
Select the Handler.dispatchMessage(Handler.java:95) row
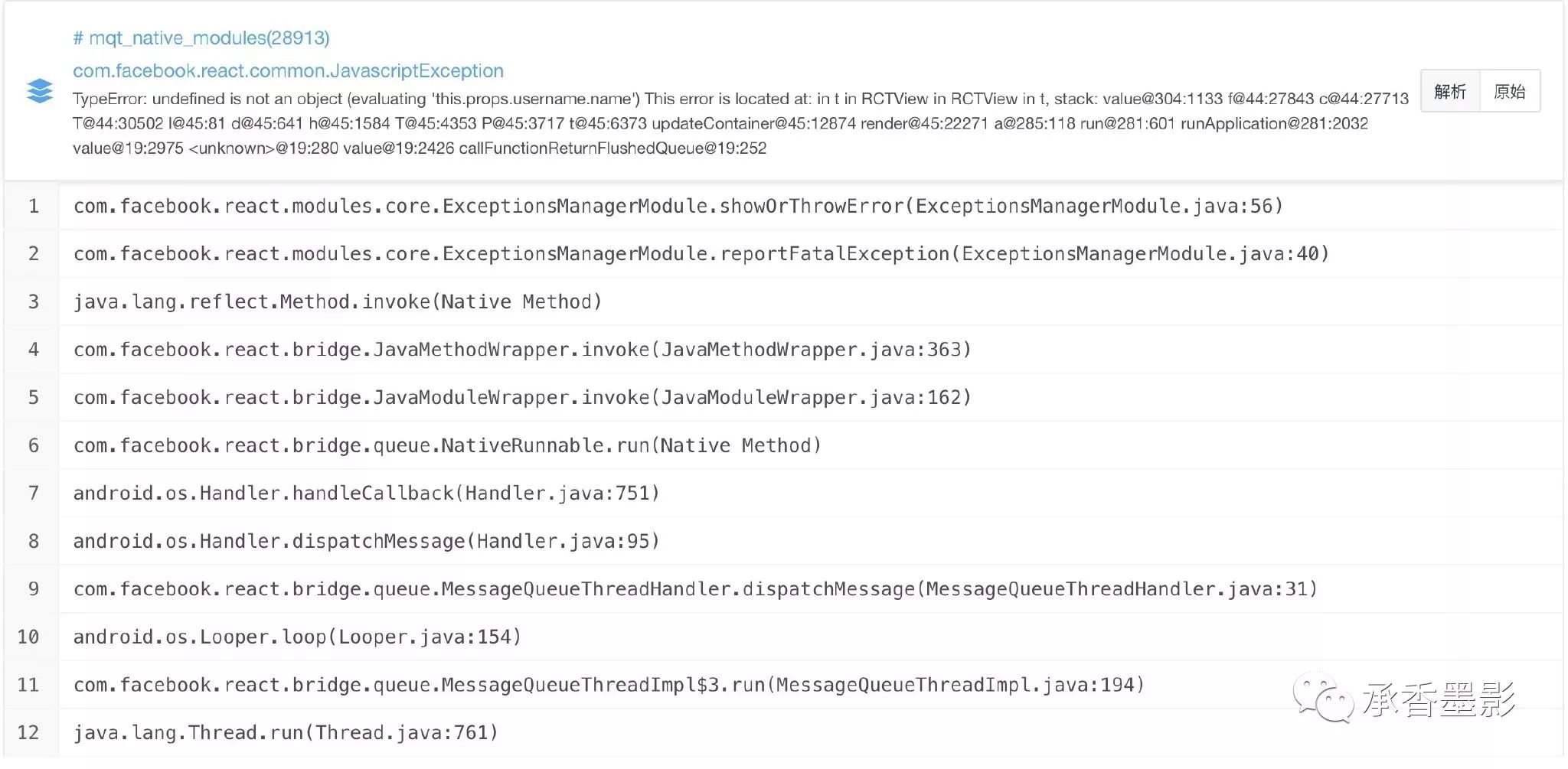pos(366,542)
